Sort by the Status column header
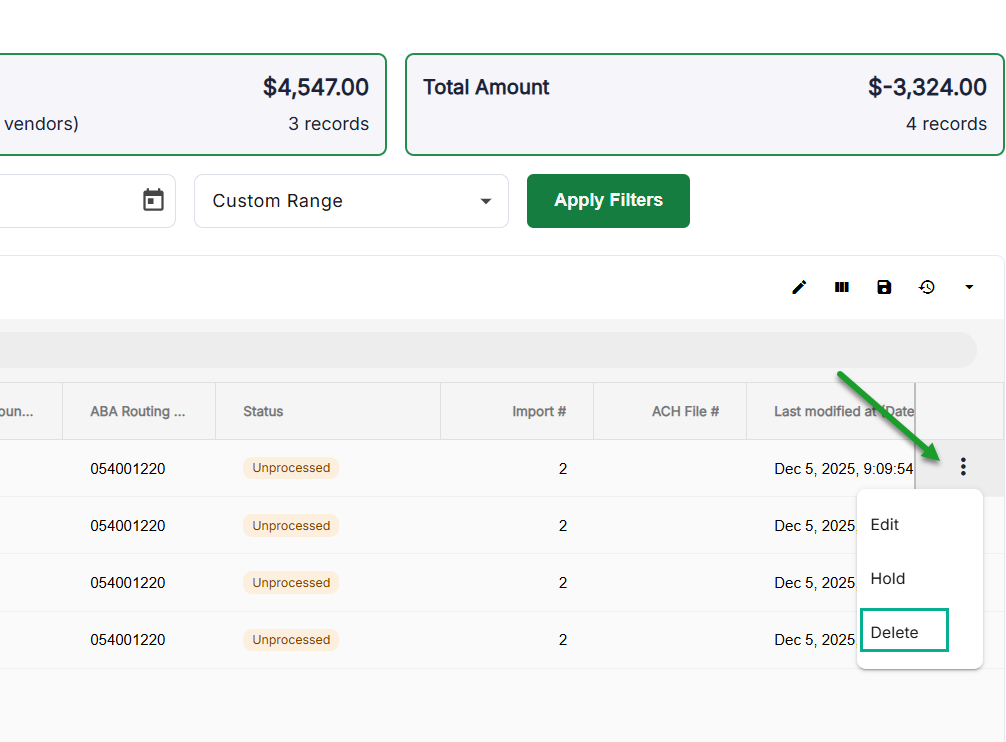This screenshot has height=742, width=1006. coord(263,411)
